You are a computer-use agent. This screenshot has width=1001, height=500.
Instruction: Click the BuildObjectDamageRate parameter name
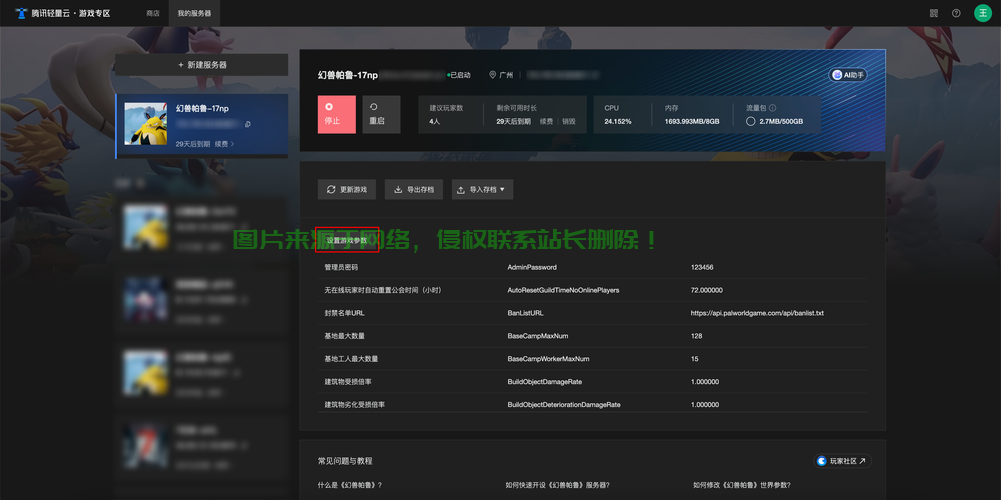545,382
